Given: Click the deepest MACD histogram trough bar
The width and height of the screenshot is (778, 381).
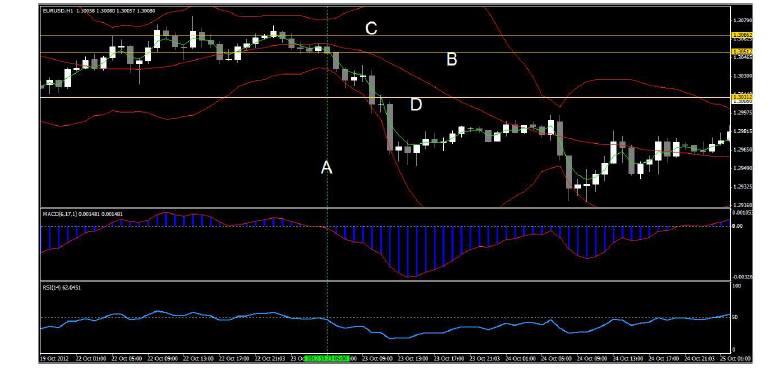Looking at the screenshot, I should click(x=408, y=252).
